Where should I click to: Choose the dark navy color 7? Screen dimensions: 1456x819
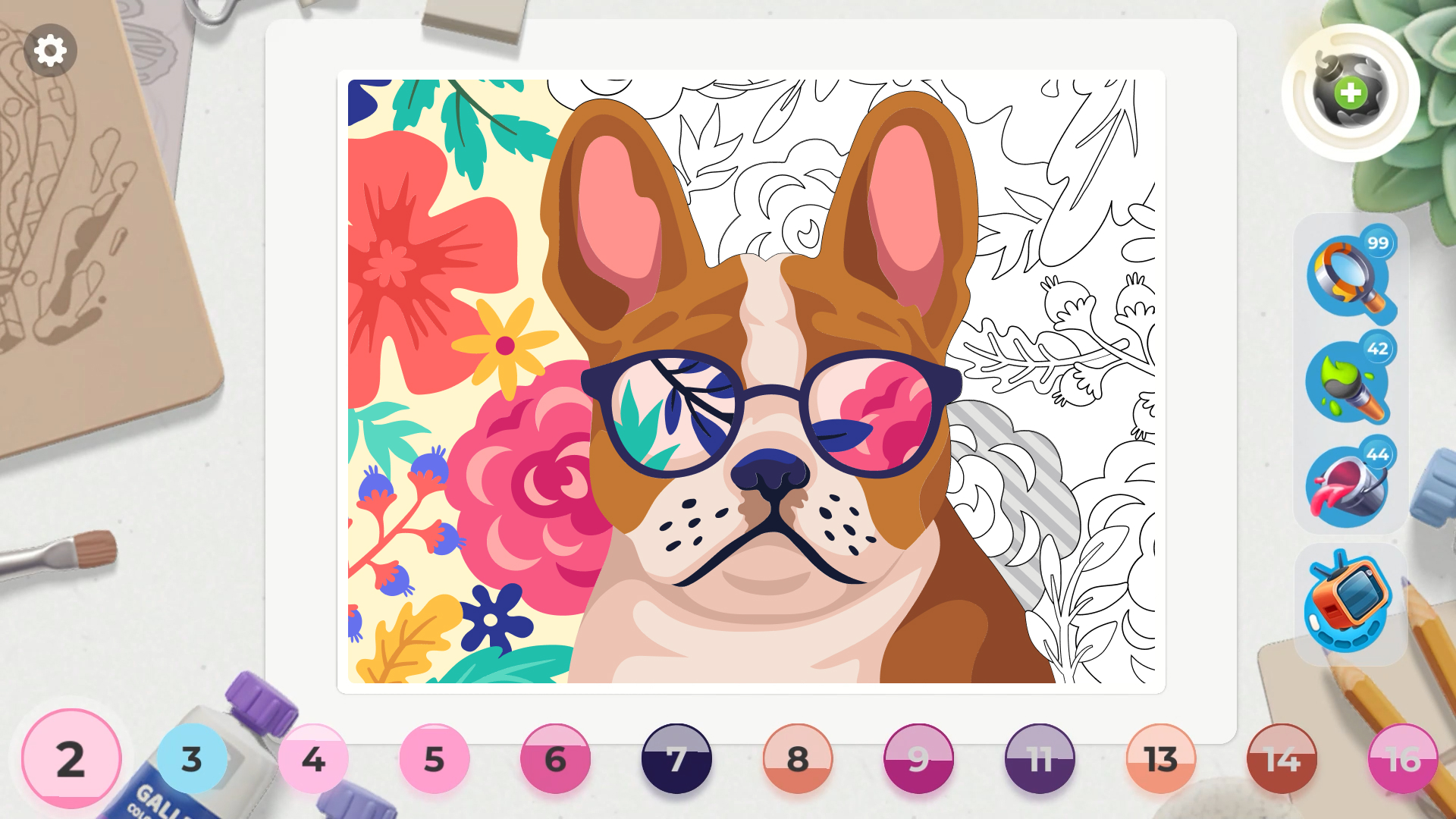click(677, 758)
